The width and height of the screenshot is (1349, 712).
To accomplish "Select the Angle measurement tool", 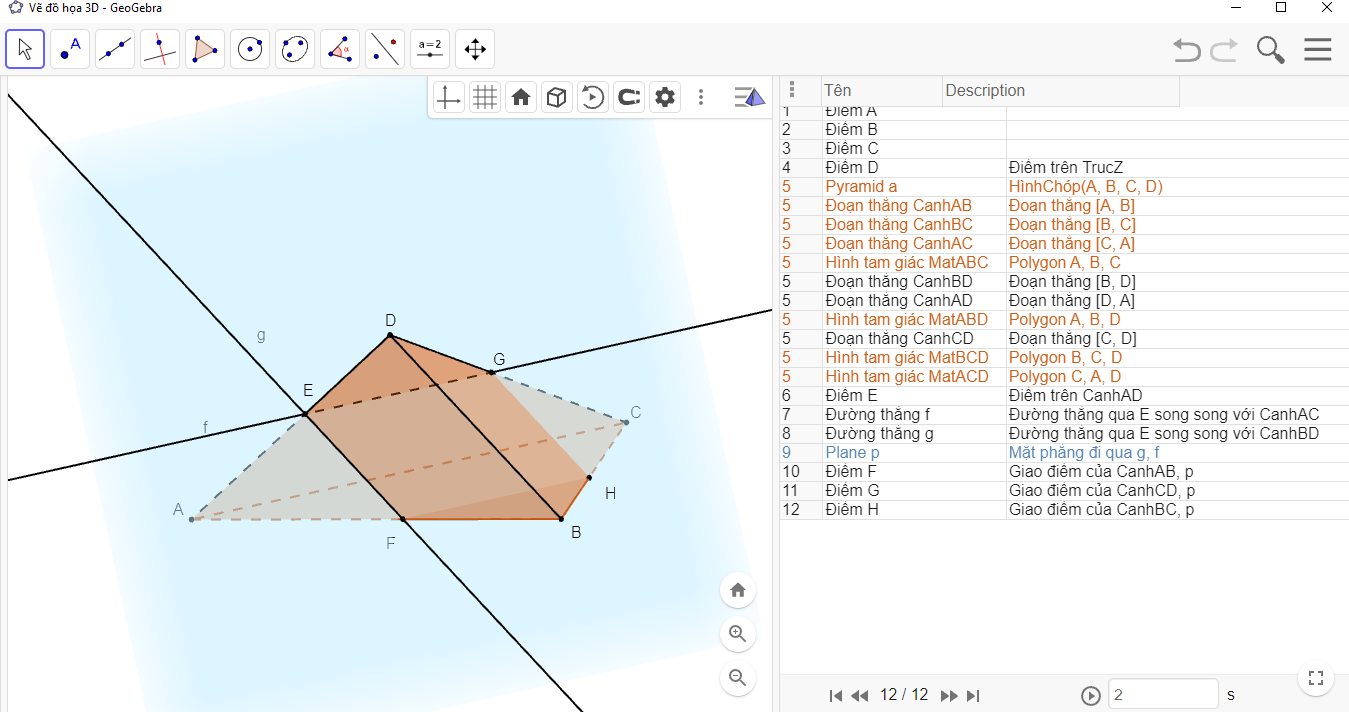I will pos(340,49).
